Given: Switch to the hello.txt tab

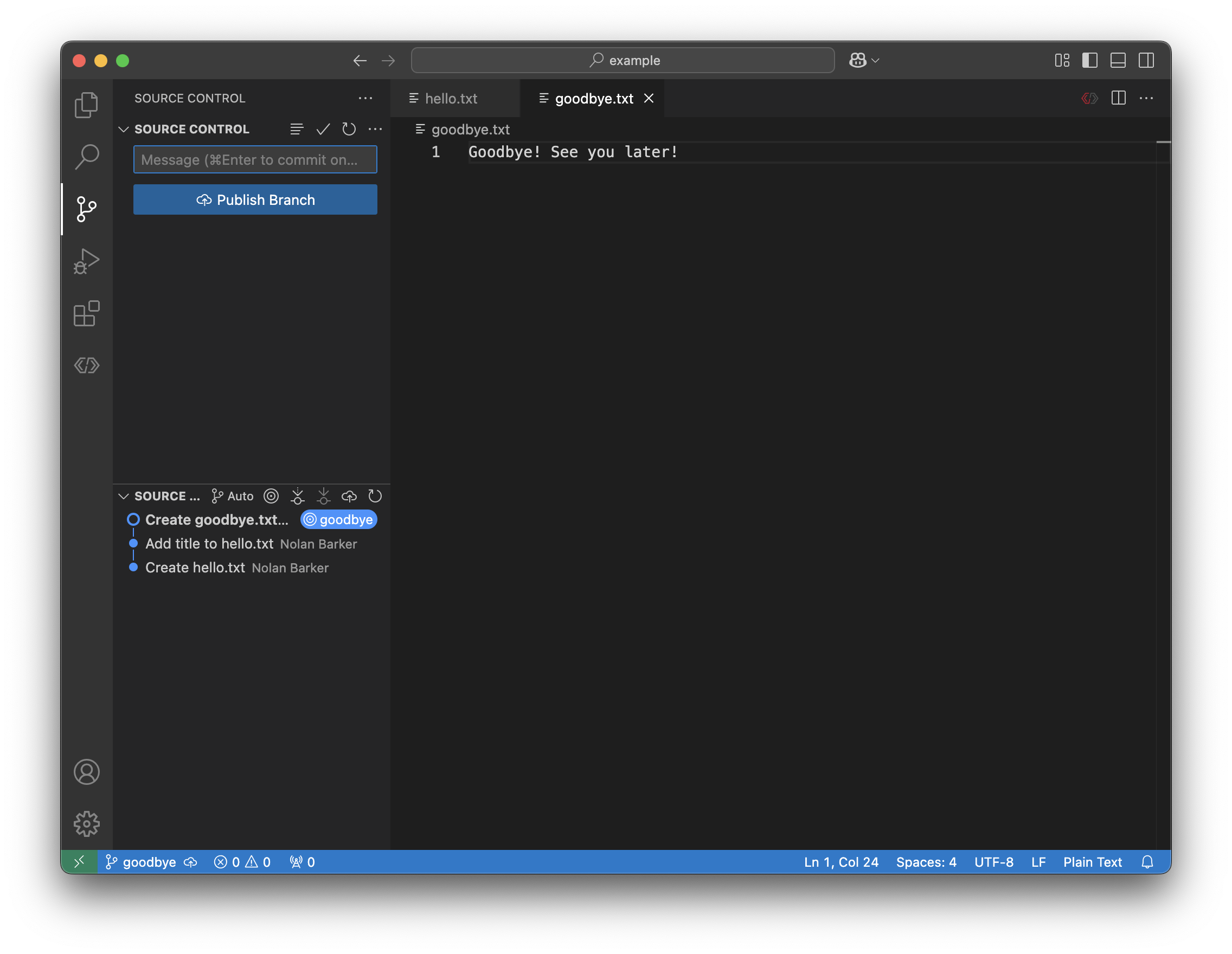Looking at the screenshot, I should [x=454, y=98].
